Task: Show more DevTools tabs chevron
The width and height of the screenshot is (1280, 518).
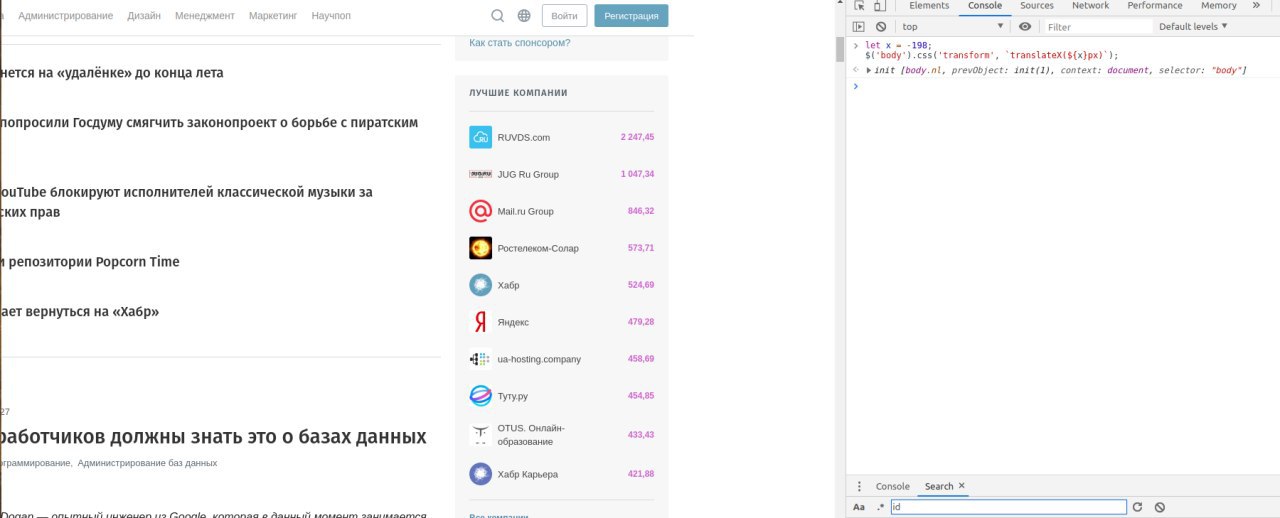Action: (x=1257, y=6)
